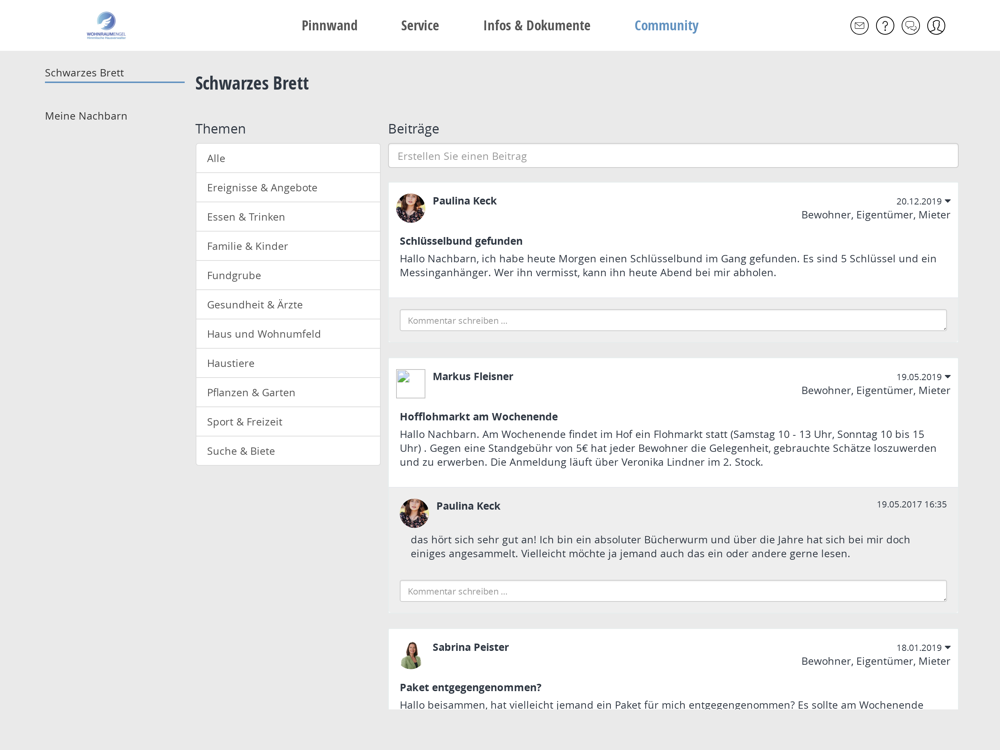Expand dropdown arrow next to 18.01.2019

tap(947, 647)
